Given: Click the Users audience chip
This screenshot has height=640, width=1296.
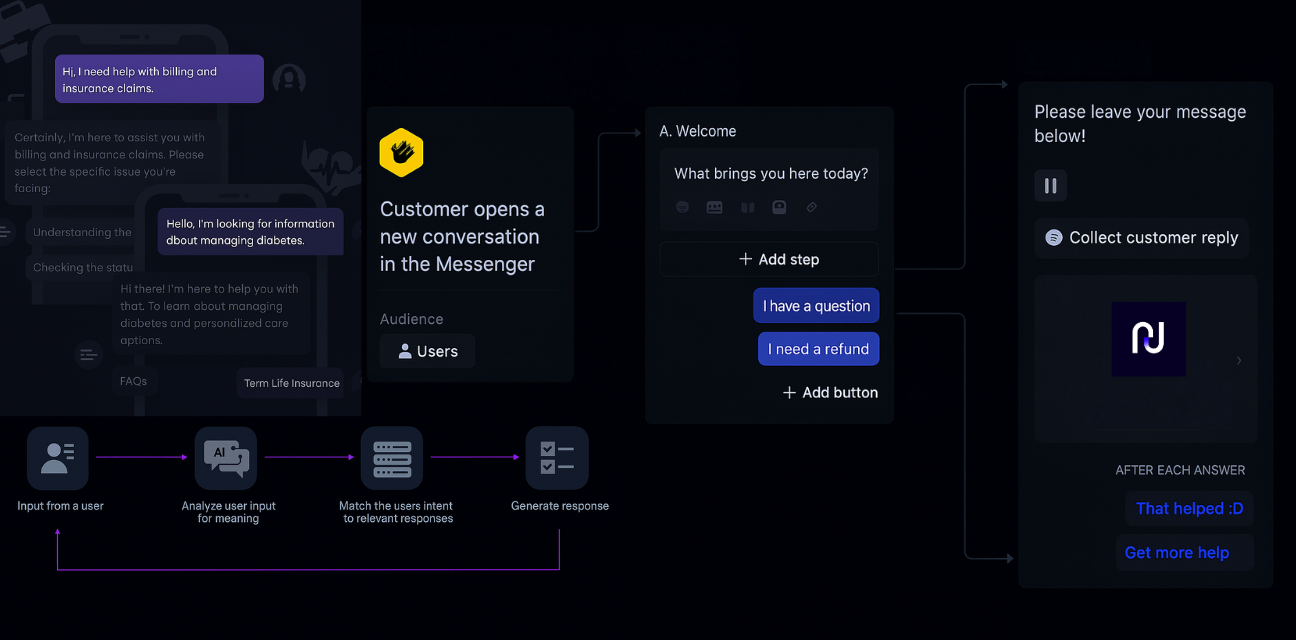Looking at the screenshot, I should [x=427, y=351].
